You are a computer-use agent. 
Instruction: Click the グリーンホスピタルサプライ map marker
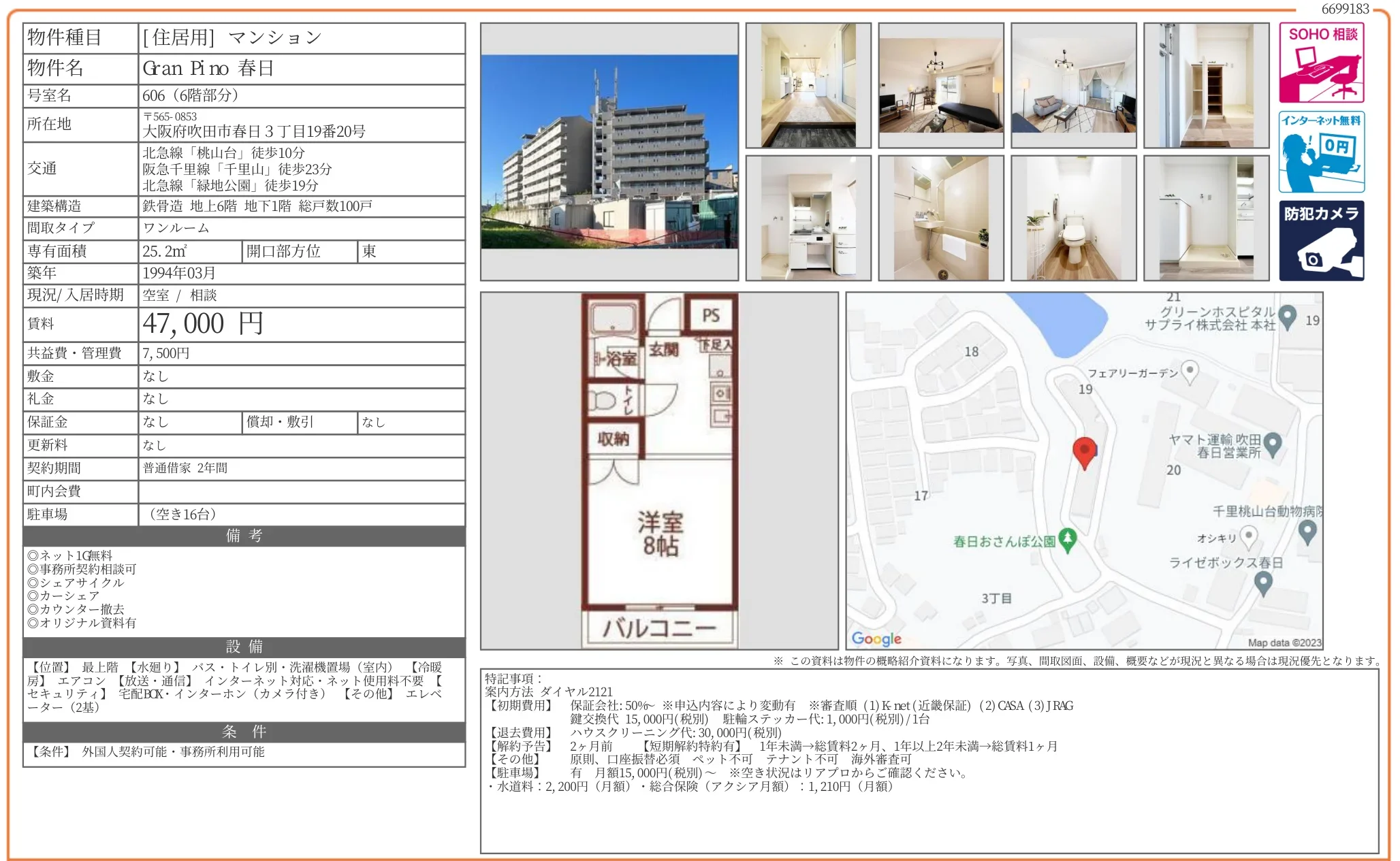1286,316
